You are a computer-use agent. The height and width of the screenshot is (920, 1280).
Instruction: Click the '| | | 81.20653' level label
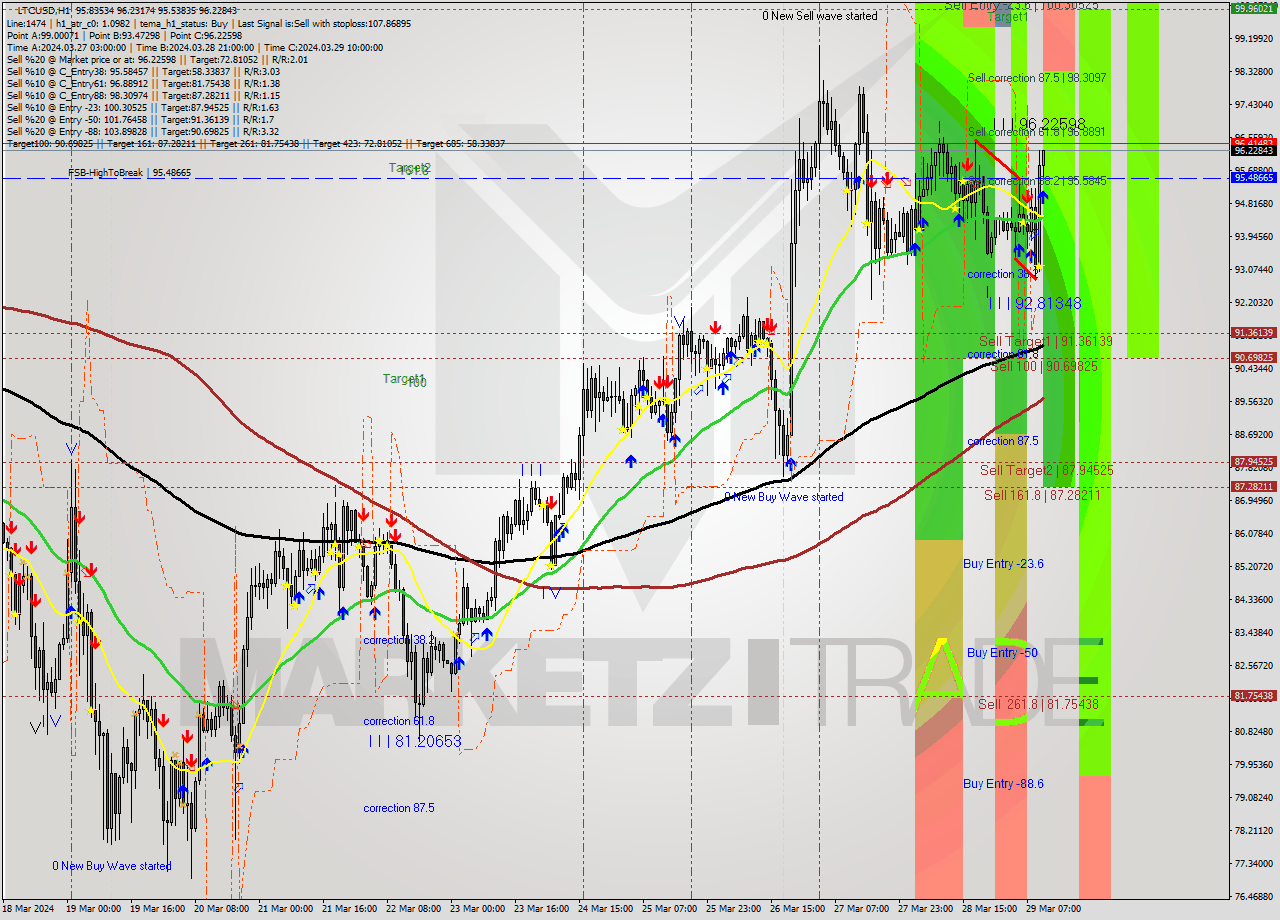(x=415, y=741)
